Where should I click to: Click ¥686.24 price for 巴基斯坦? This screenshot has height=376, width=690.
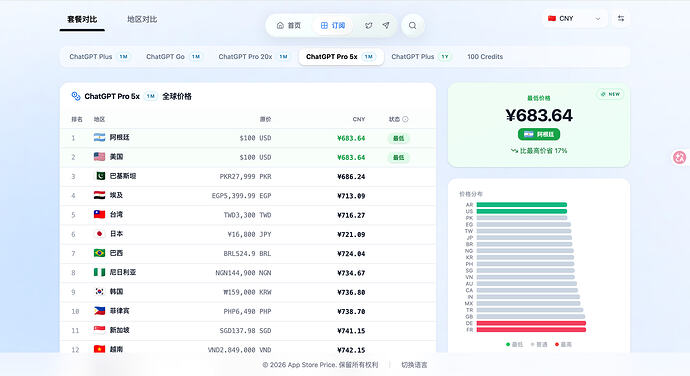[351, 177]
